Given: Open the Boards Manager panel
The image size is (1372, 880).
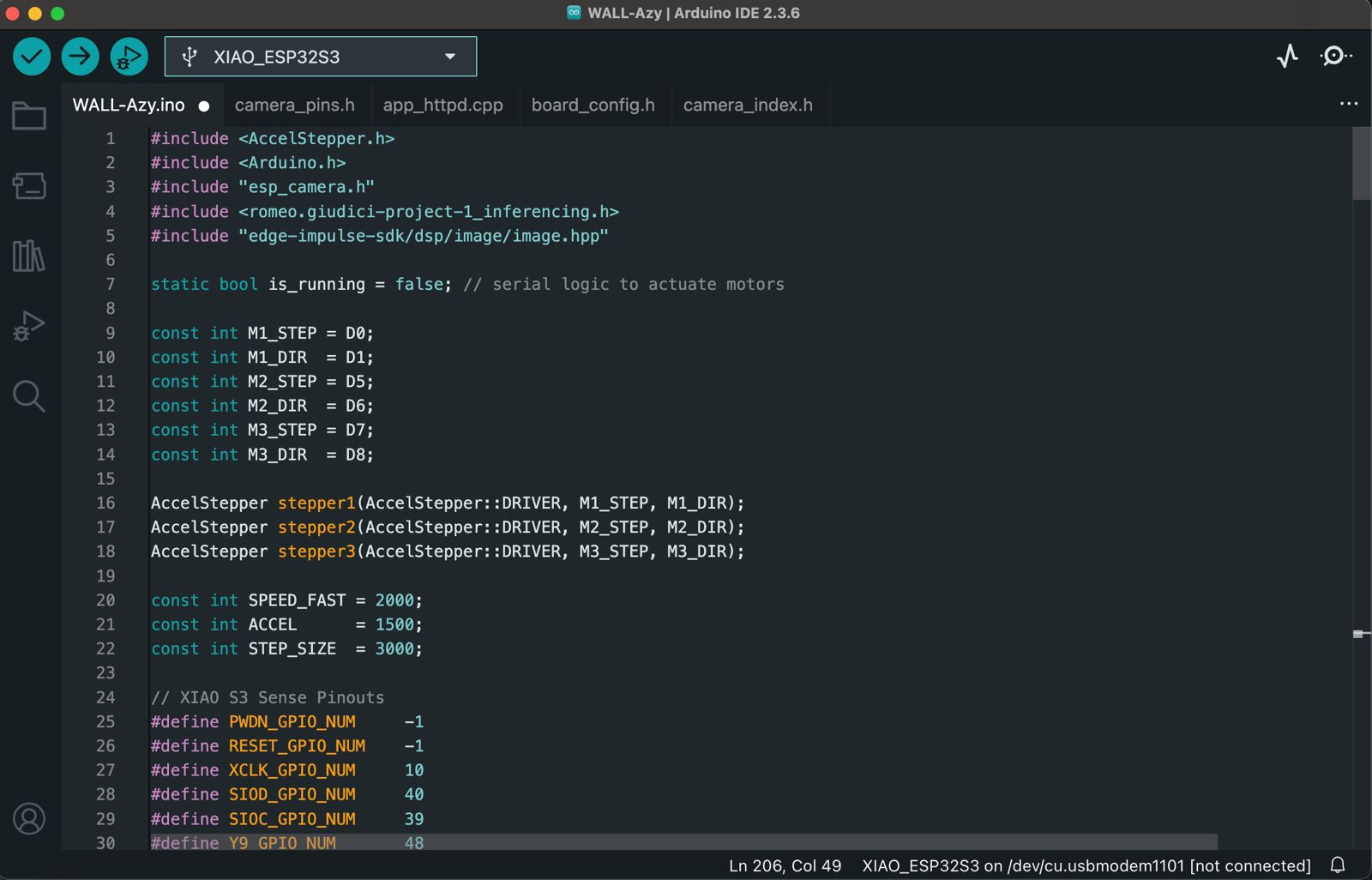Looking at the screenshot, I should pyautogui.click(x=28, y=186).
